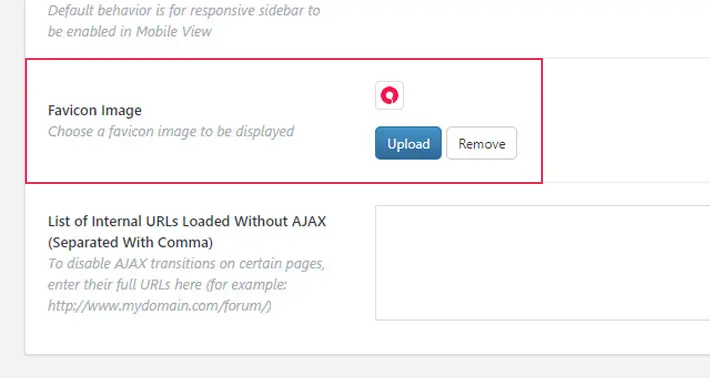Click the word 'Remove' on the white button
The height and width of the screenshot is (378, 710).
481,144
